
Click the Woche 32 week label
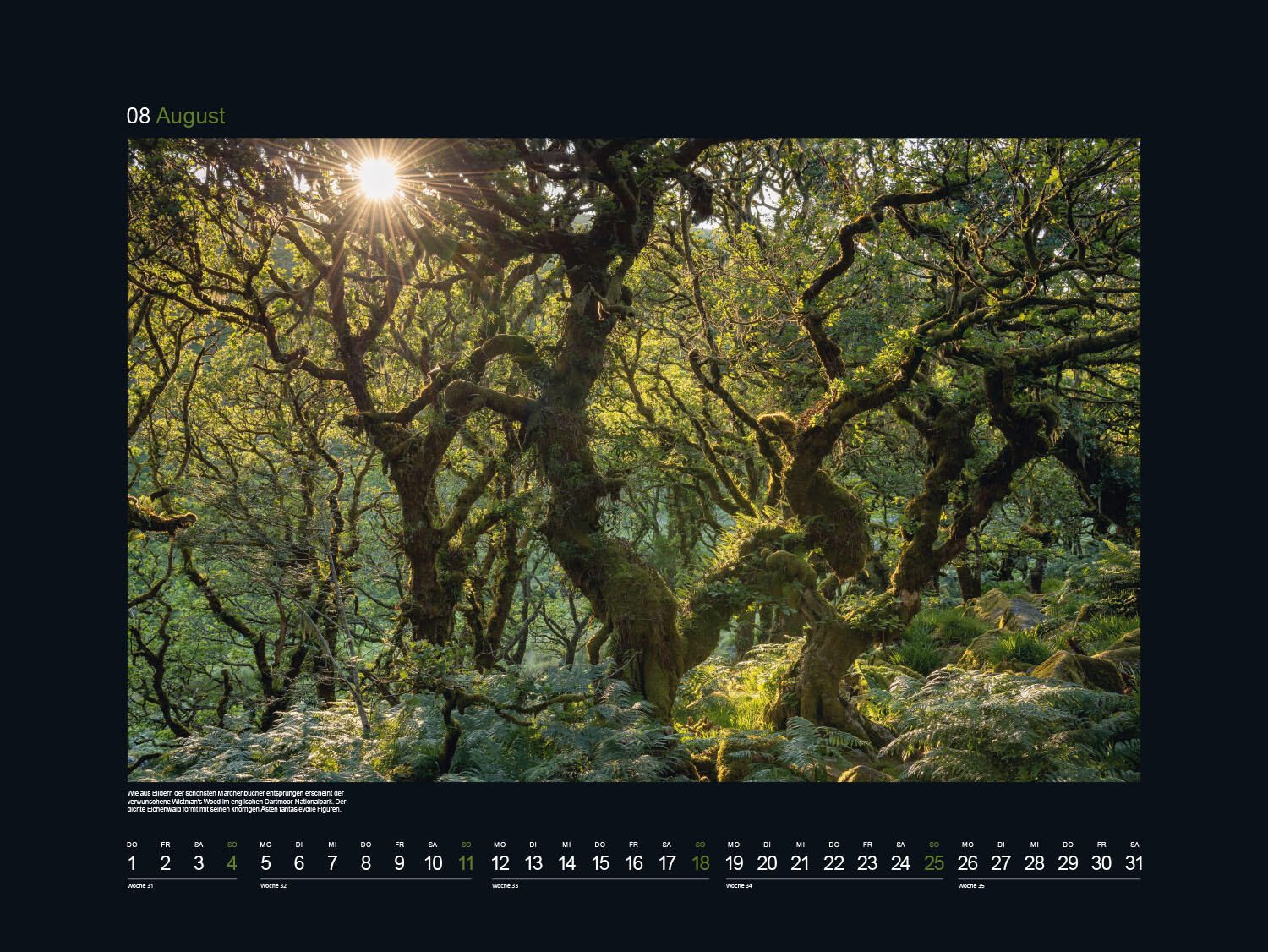click(274, 885)
